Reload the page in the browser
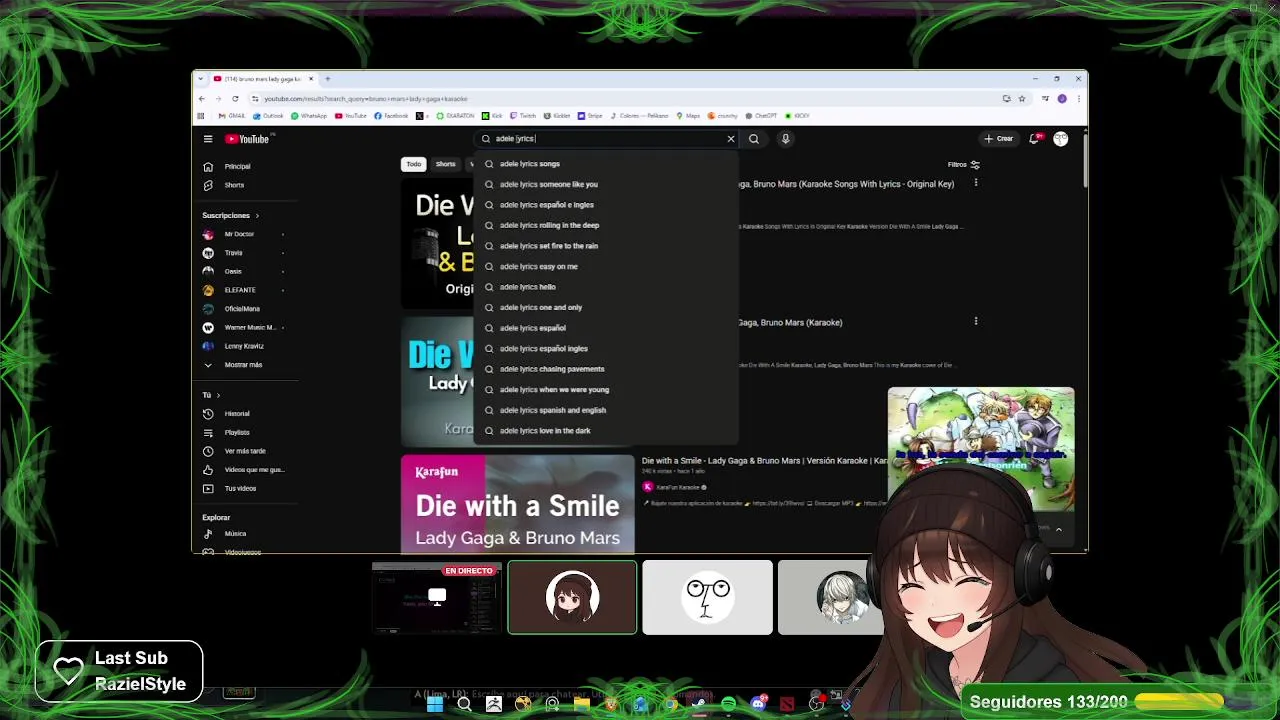The image size is (1280, 720). click(x=235, y=99)
